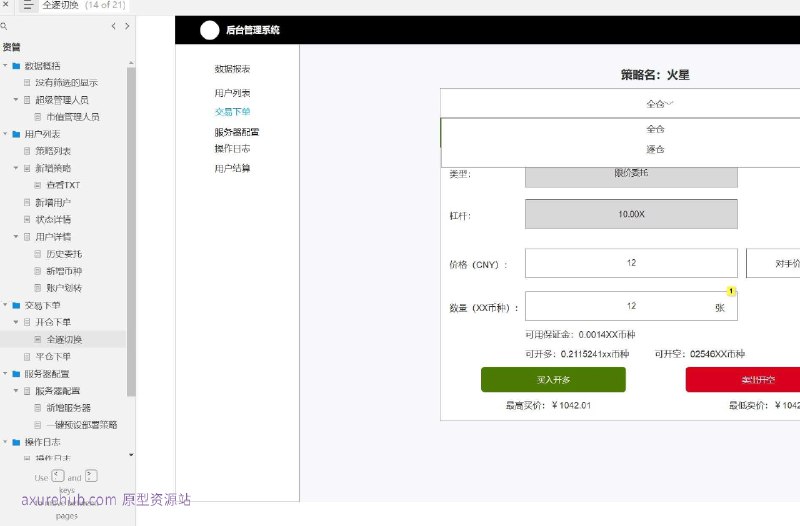Image resolution: width=800 pixels, height=526 pixels.
Task: Open 交易下单 in the admin side menu
Action: (232, 112)
